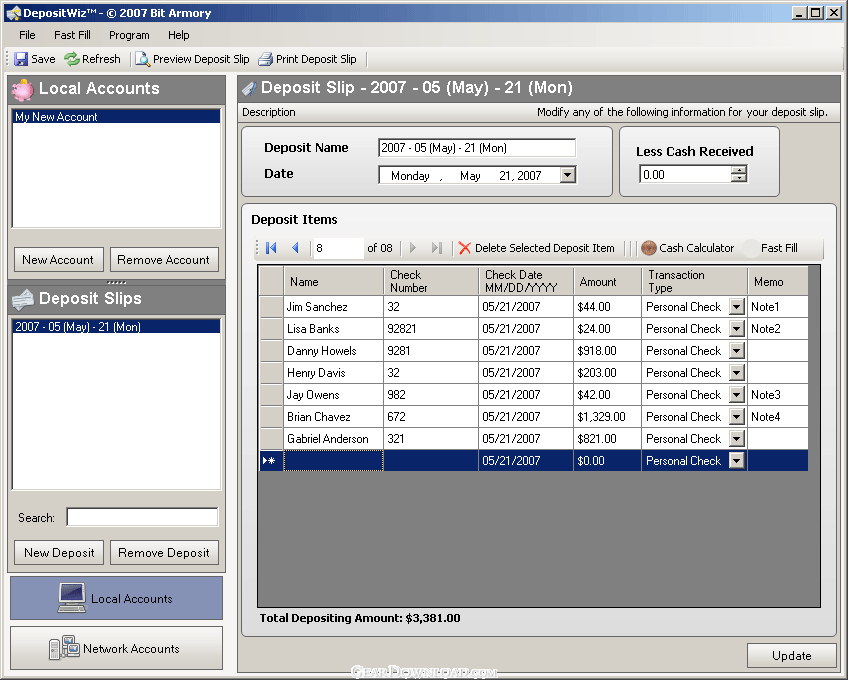Open the Program menu
This screenshot has width=848, height=680.
pyautogui.click(x=129, y=35)
